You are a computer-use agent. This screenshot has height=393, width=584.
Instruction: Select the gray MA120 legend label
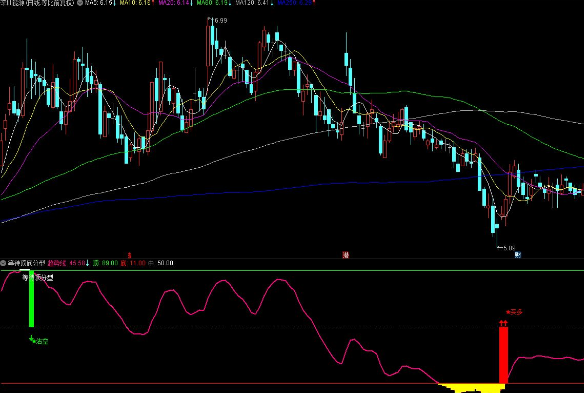(252, 3)
